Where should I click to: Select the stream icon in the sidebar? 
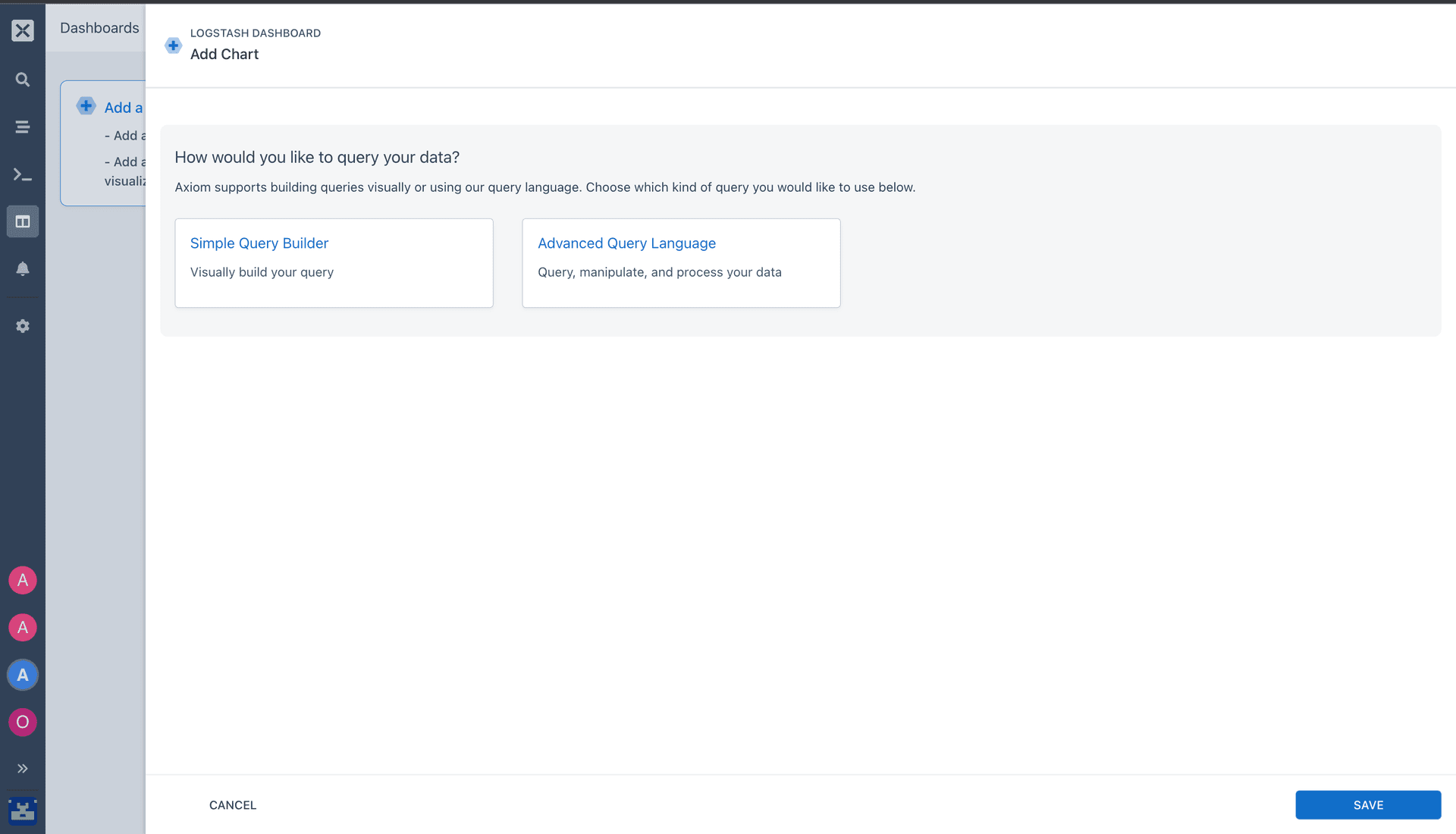(22, 127)
